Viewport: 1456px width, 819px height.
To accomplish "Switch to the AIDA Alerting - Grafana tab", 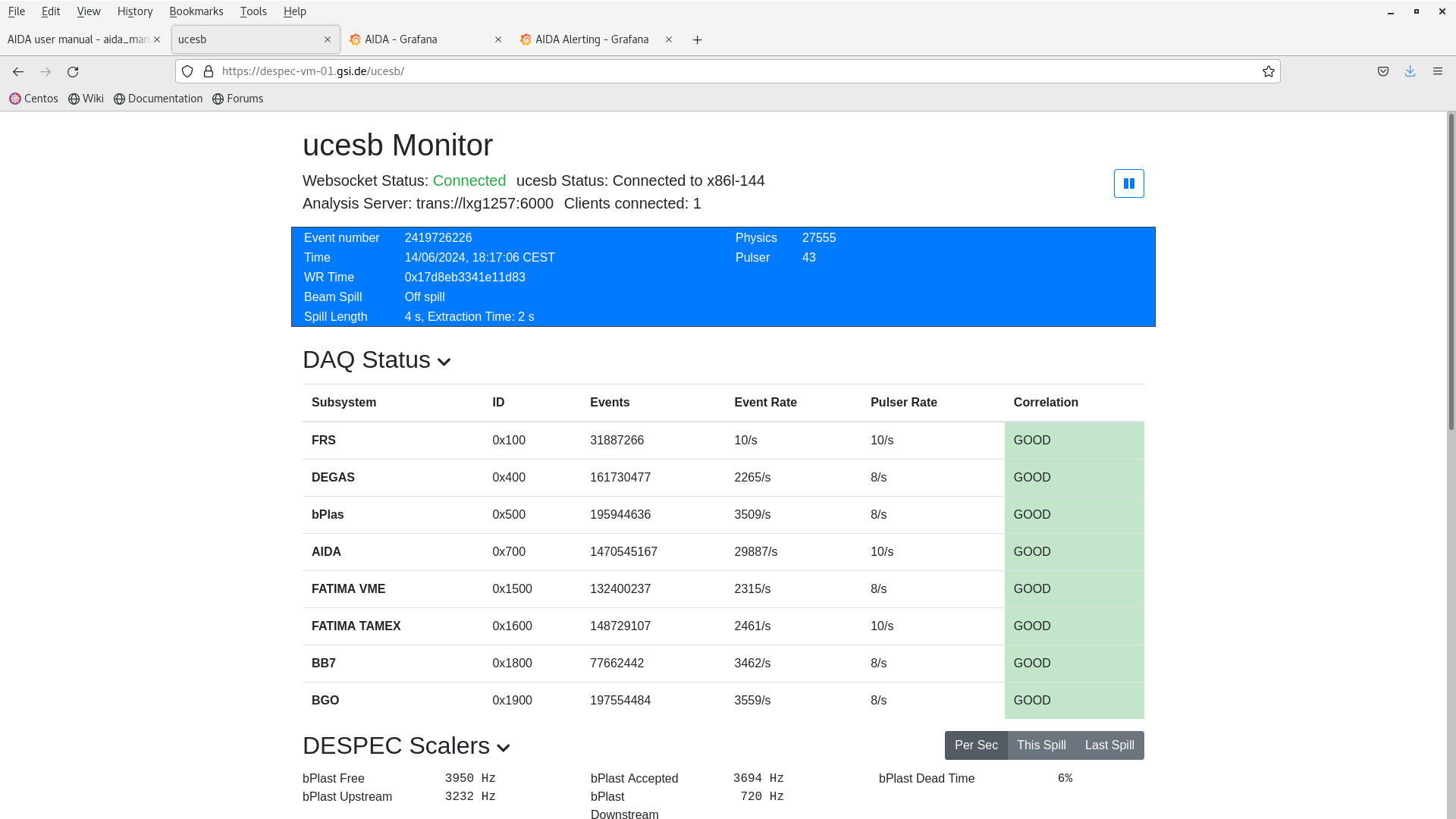I will [x=591, y=39].
